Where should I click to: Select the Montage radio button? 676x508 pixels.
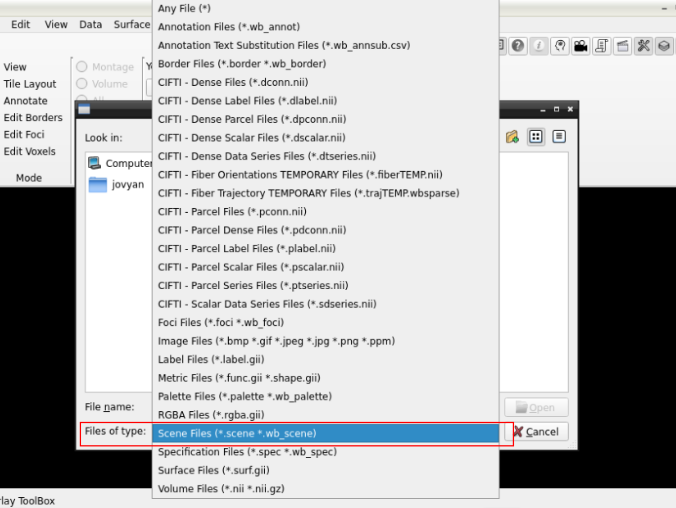[x=82, y=67]
